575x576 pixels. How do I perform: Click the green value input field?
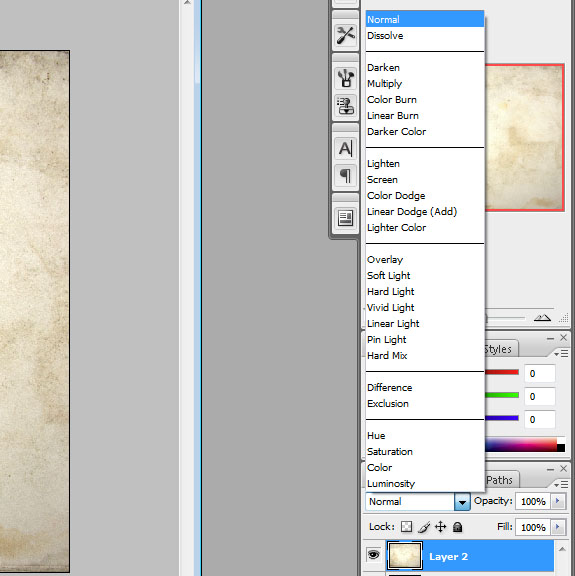539,396
